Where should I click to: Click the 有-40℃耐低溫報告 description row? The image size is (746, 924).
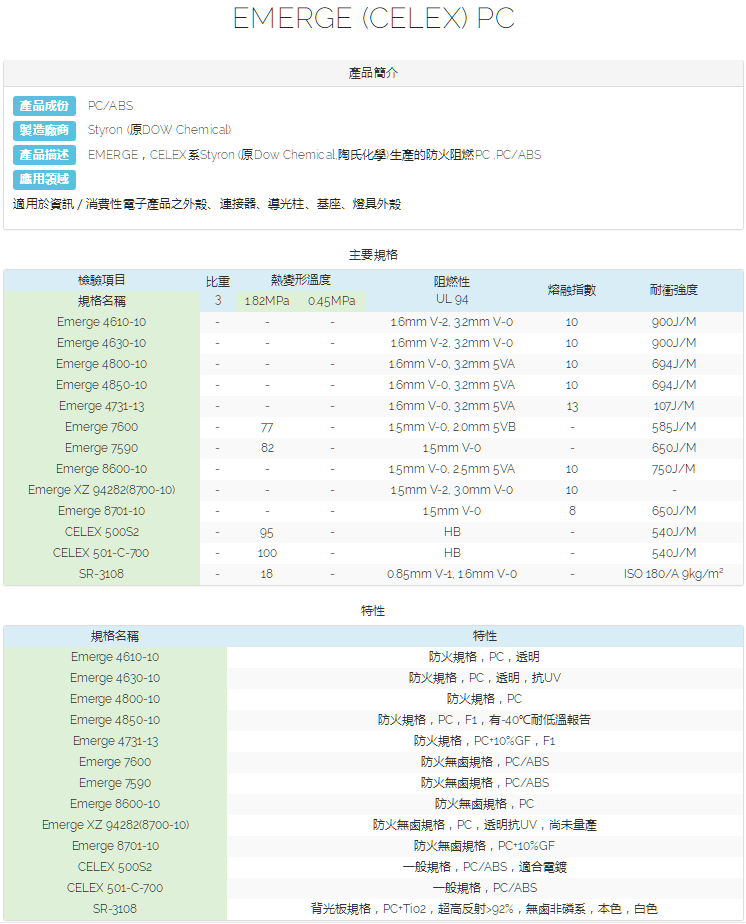tap(485, 720)
